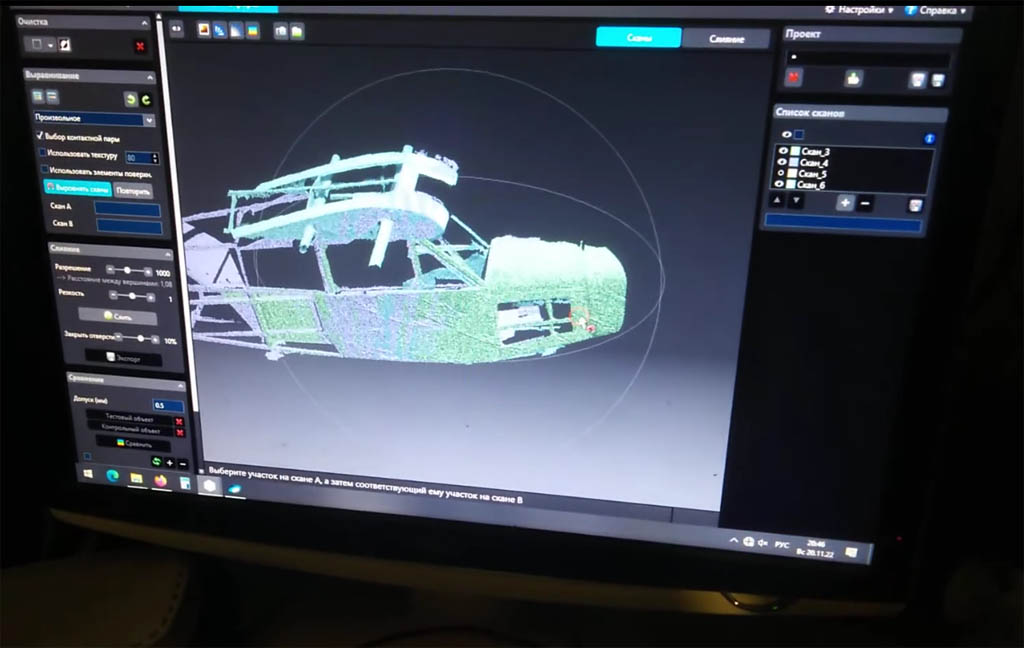
Task: Click the first save icon in Проект panel
Action: [918, 80]
